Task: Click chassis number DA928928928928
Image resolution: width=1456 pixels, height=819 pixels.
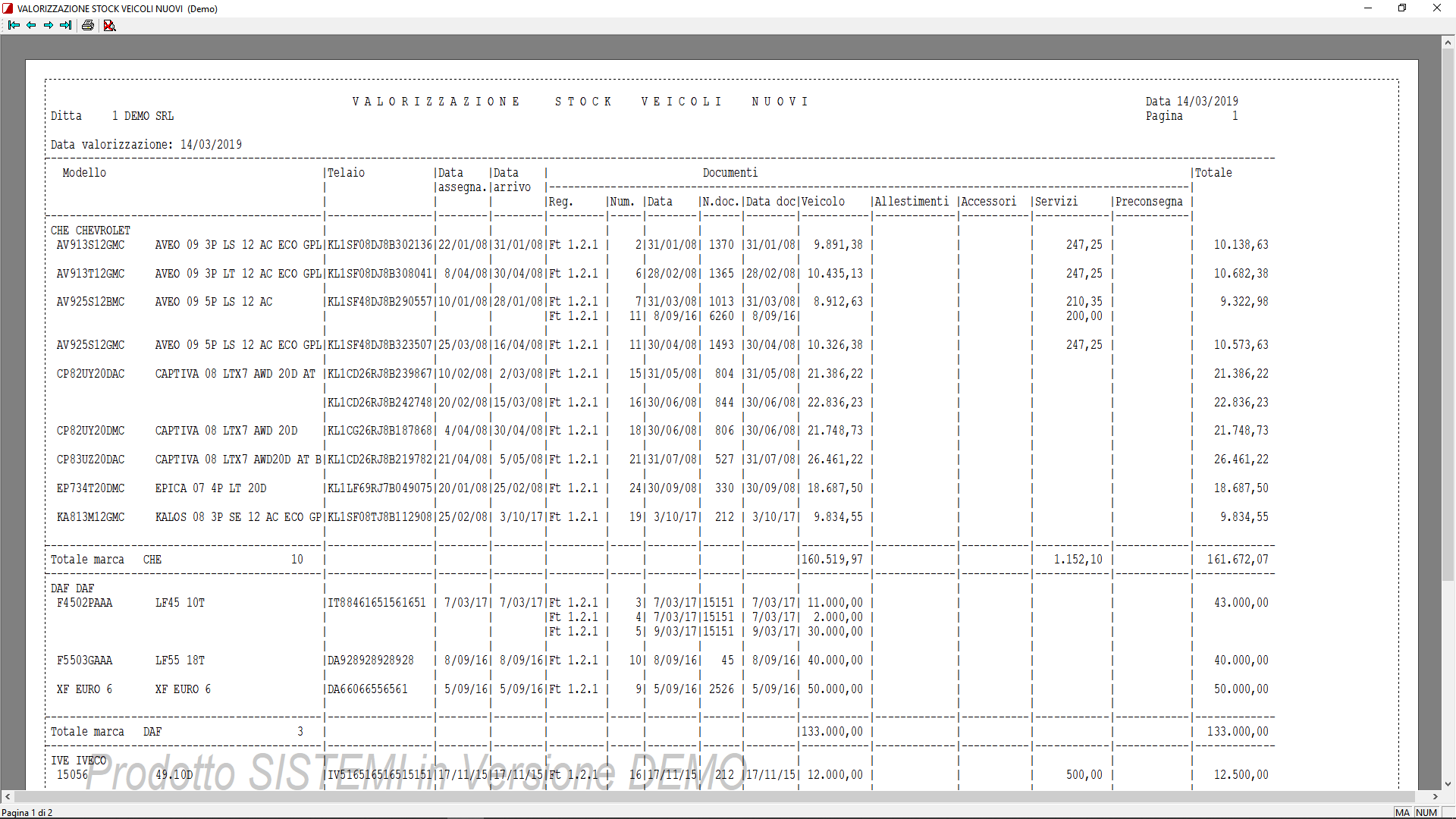Action: coord(371,661)
